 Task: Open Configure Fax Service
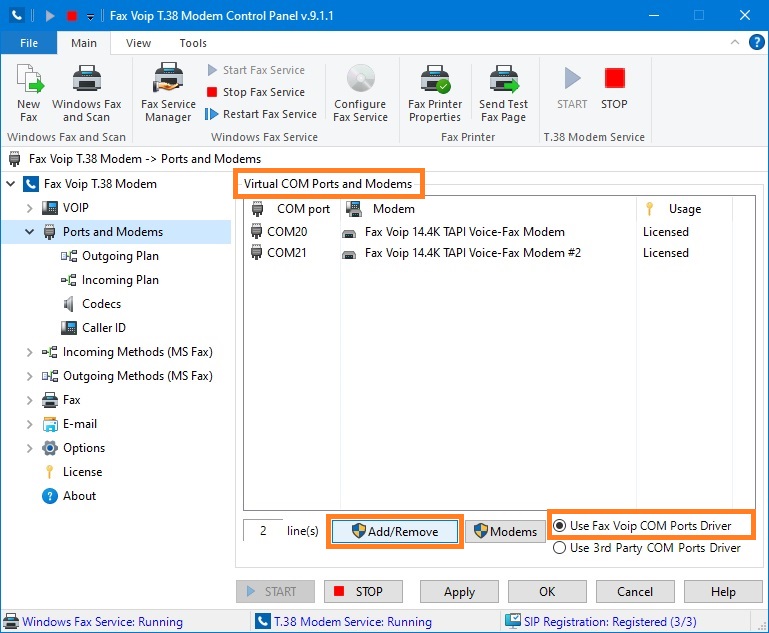[x=360, y=93]
